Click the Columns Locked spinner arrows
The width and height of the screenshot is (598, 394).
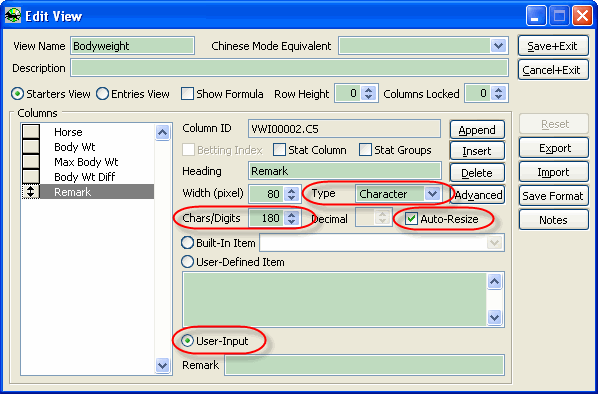[x=498, y=93]
